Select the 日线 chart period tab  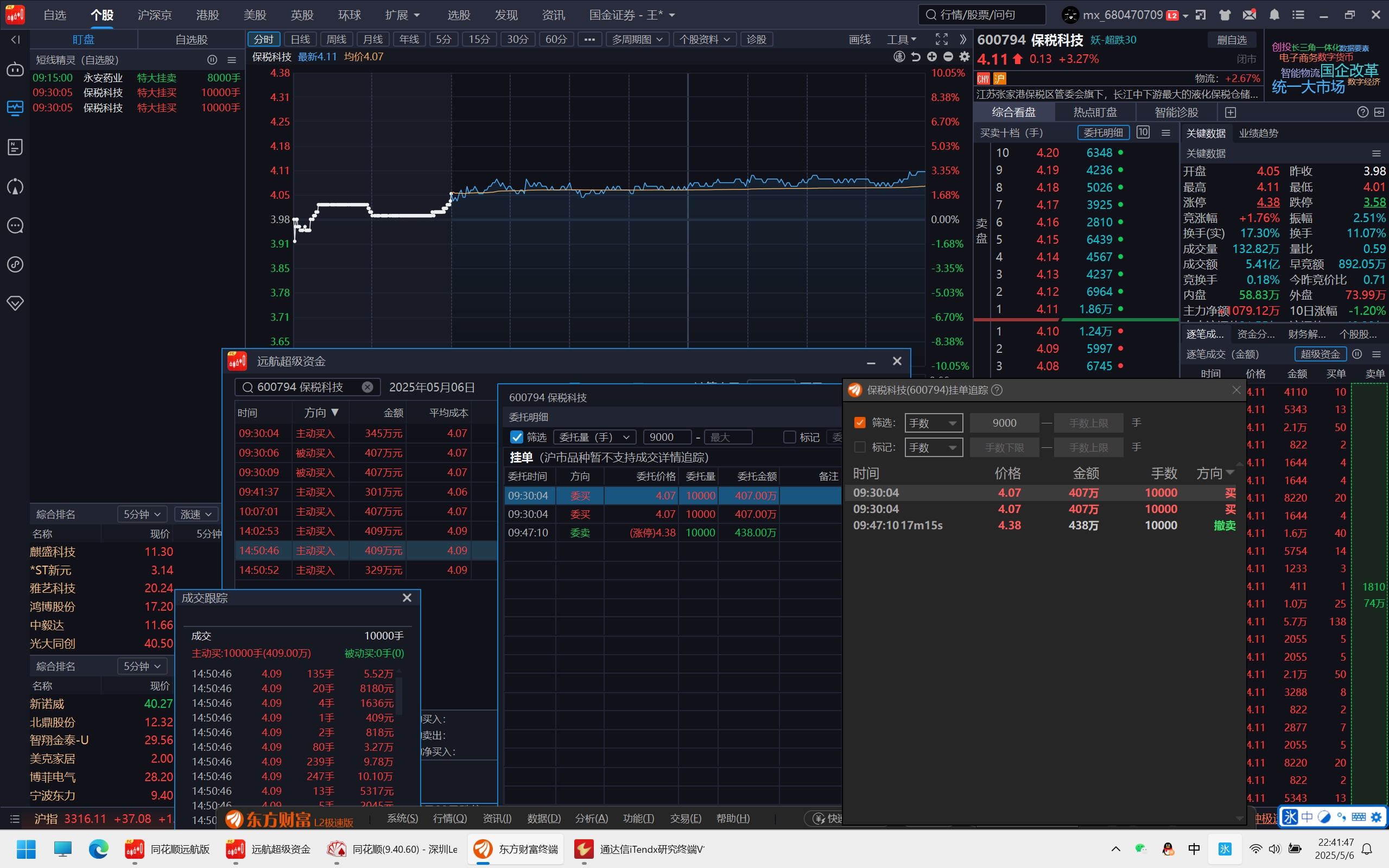300,39
